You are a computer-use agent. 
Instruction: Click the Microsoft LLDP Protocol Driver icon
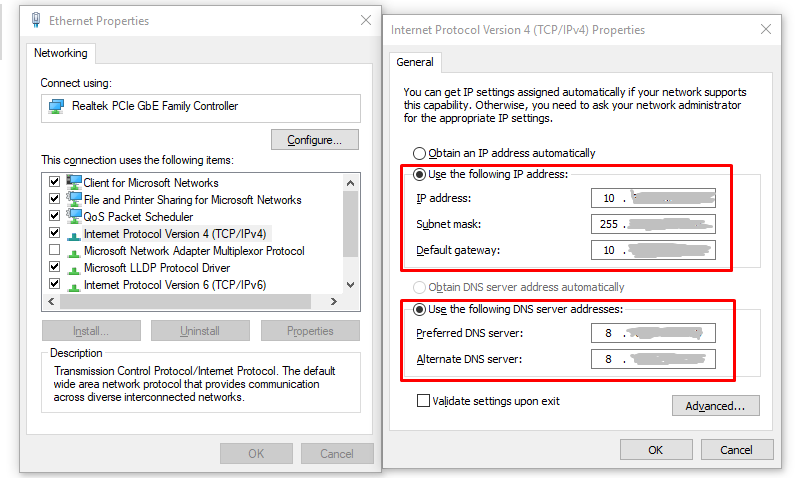[74, 268]
